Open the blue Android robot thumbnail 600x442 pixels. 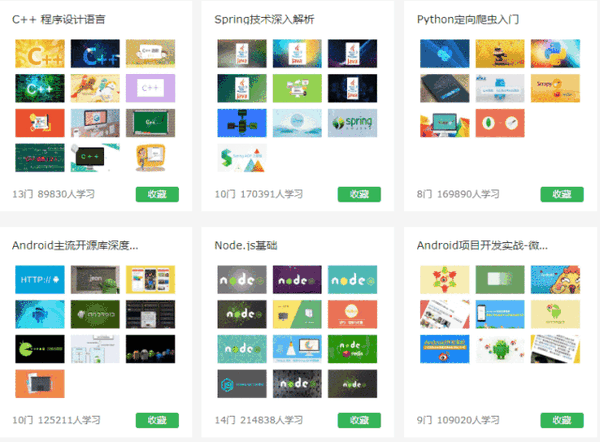40,315
